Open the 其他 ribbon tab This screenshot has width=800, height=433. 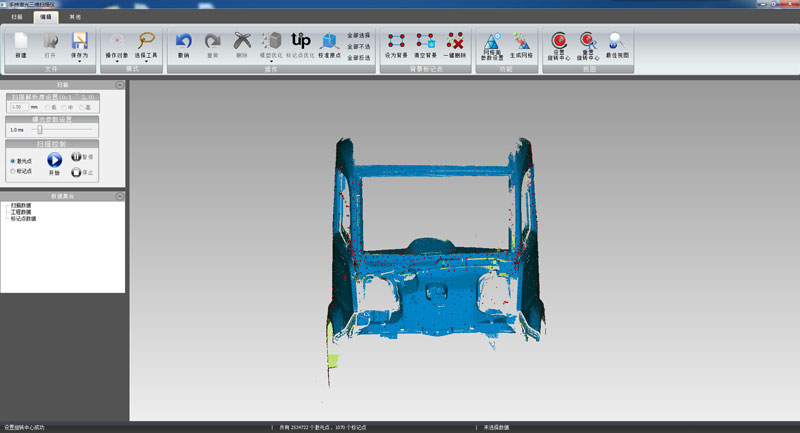(x=76, y=17)
